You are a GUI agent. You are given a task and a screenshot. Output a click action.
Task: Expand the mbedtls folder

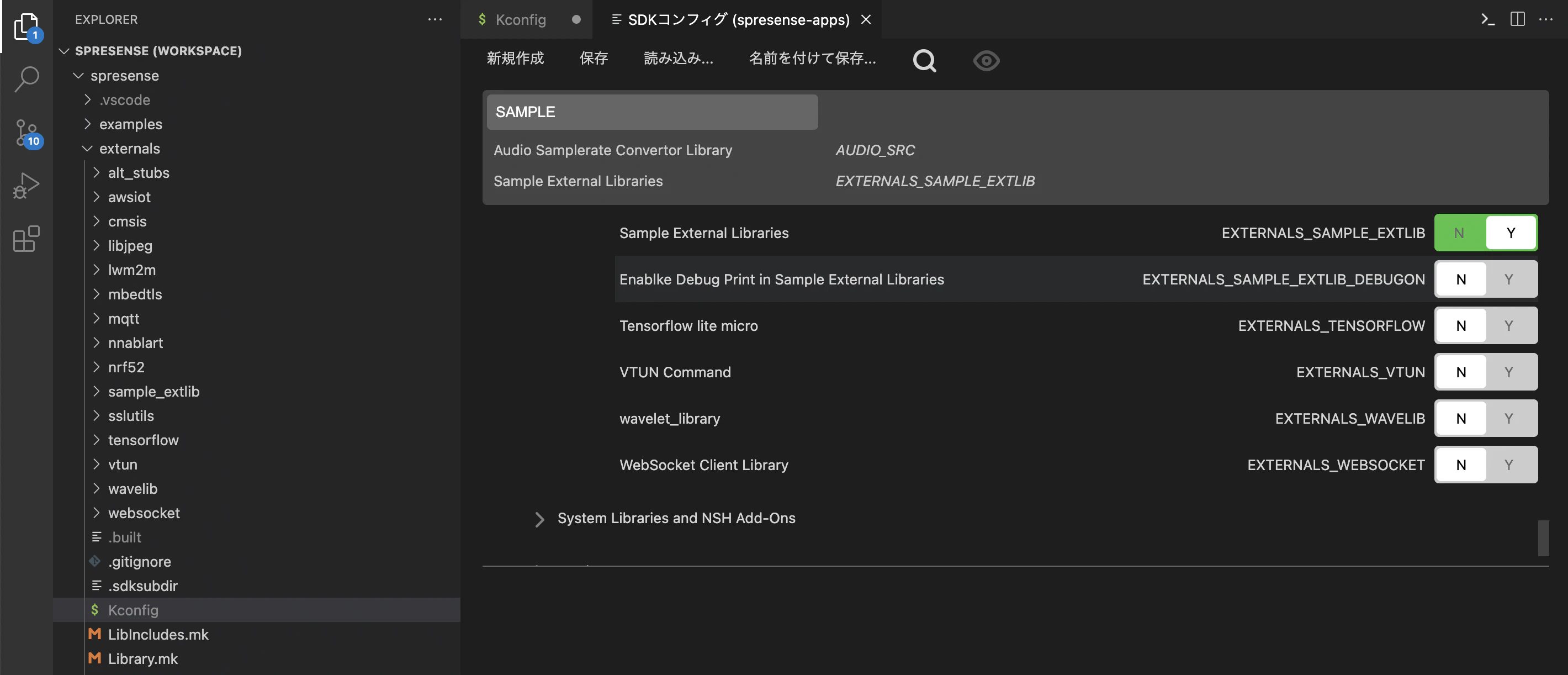click(x=96, y=294)
